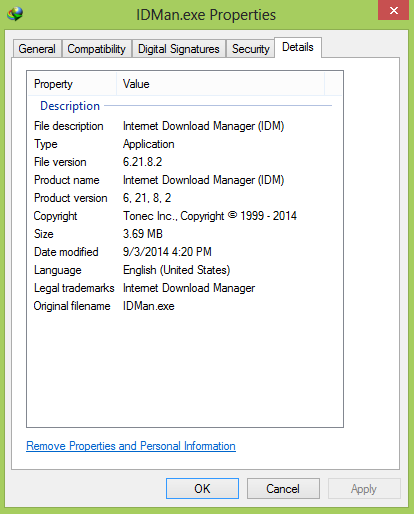Open Remove Properties and Personal Information link

pos(131,446)
